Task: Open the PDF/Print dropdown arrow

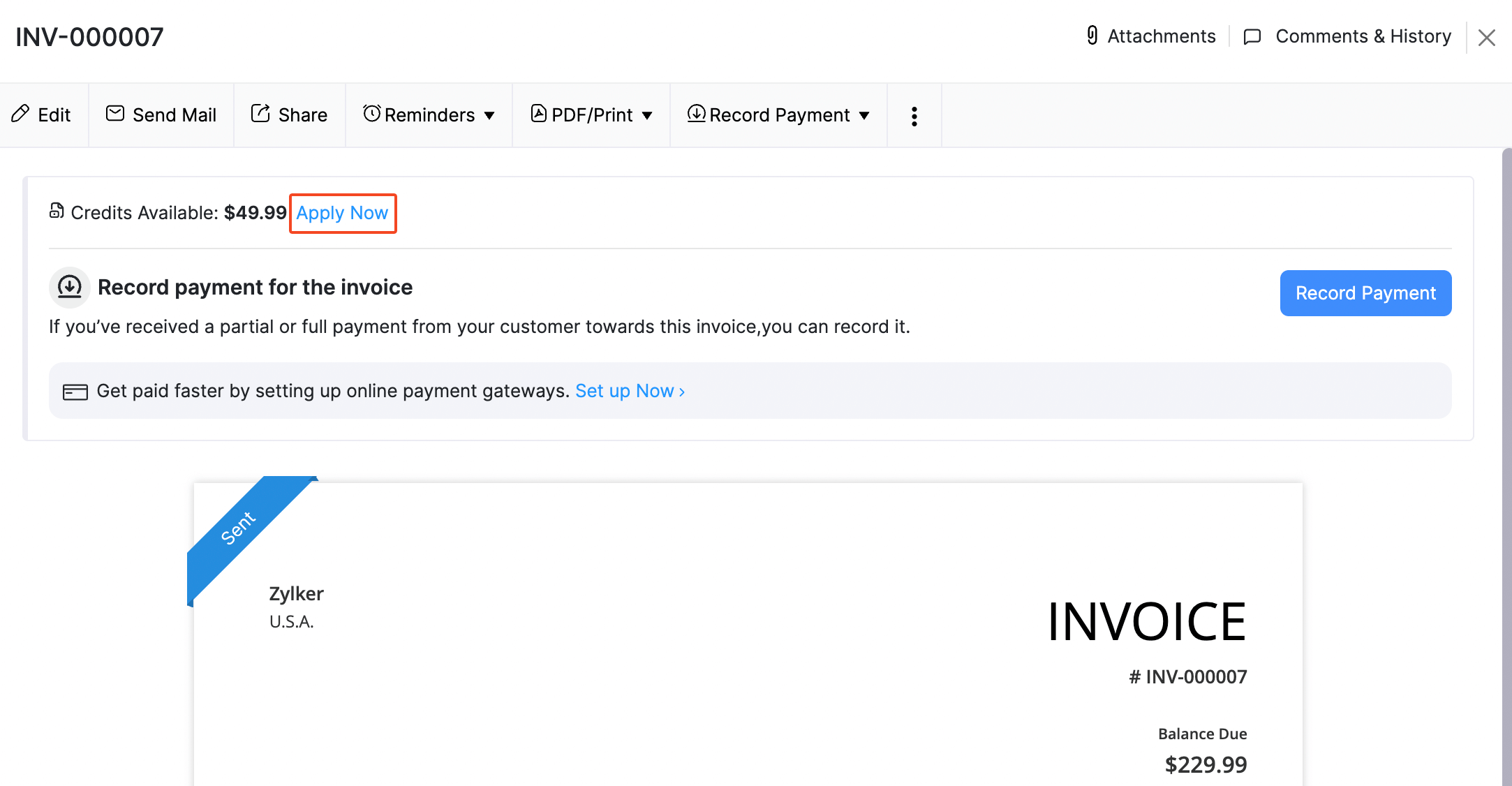Action: (x=648, y=115)
